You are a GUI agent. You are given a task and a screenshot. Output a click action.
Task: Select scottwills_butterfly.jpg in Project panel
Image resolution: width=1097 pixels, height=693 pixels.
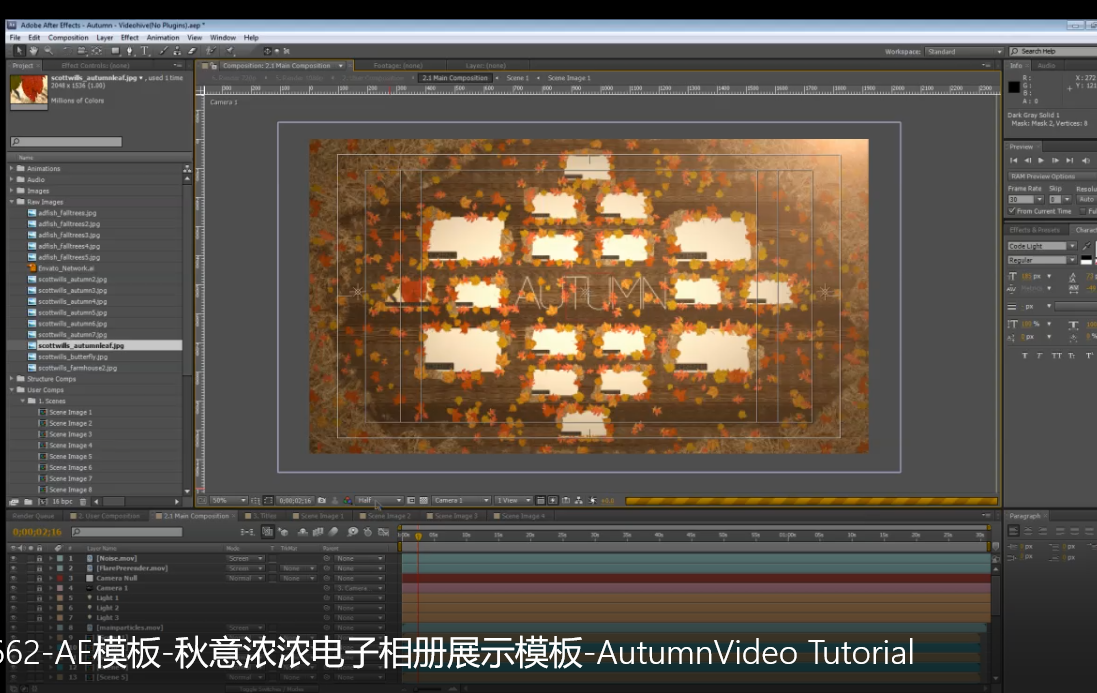click(x=73, y=357)
